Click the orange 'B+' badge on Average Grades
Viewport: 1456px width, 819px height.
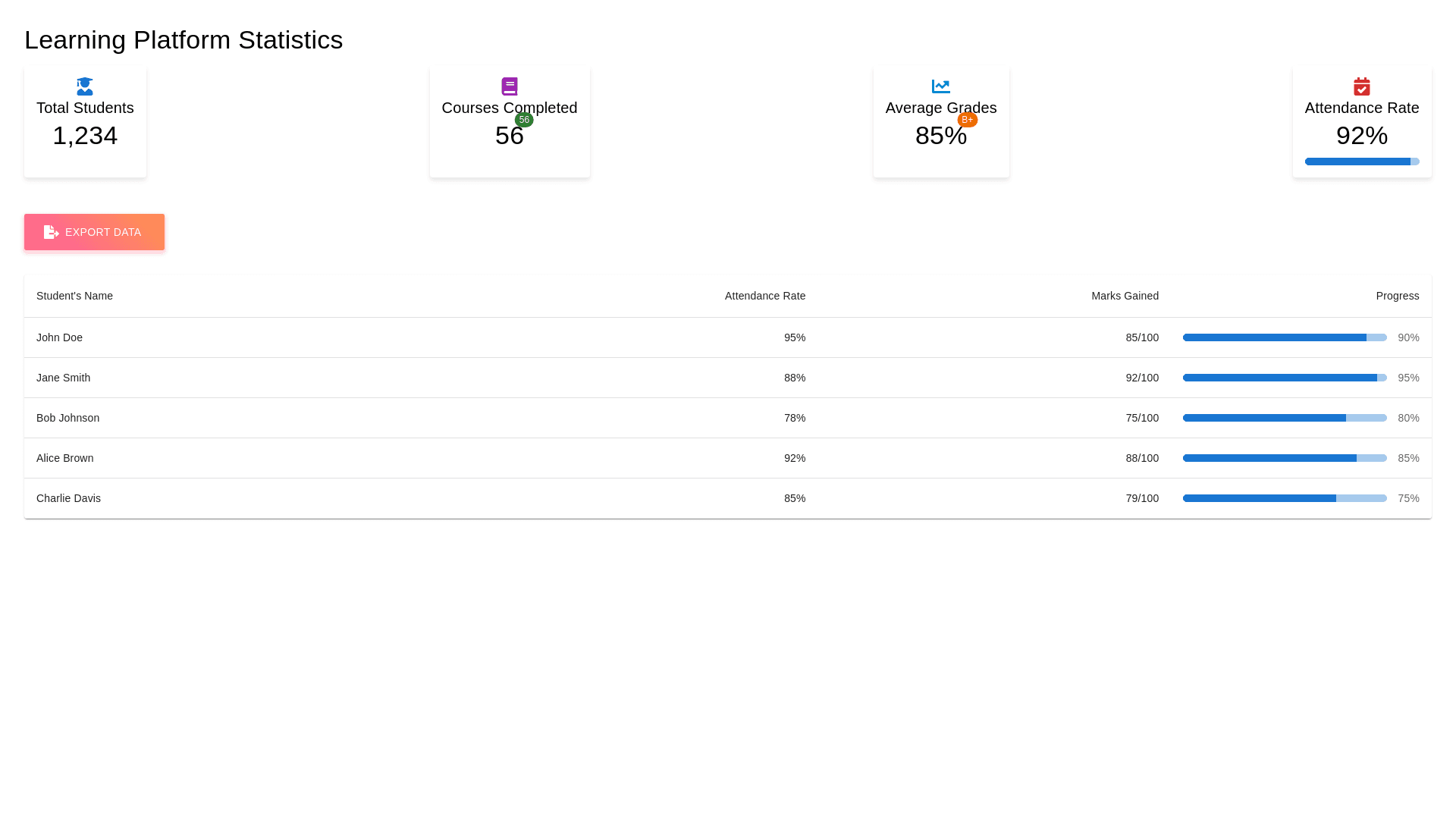point(968,119)
